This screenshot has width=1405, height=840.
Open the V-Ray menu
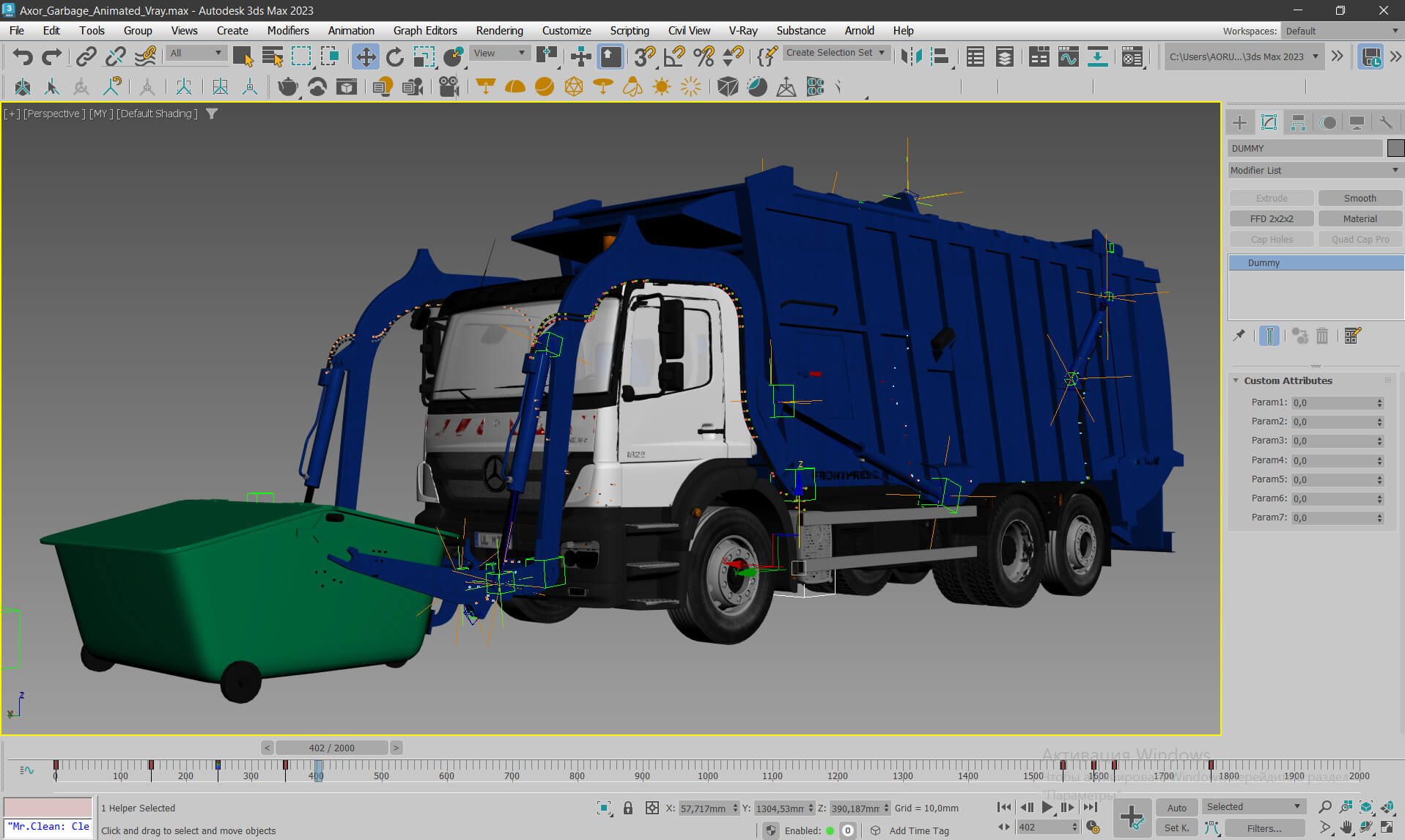point(742,30)
